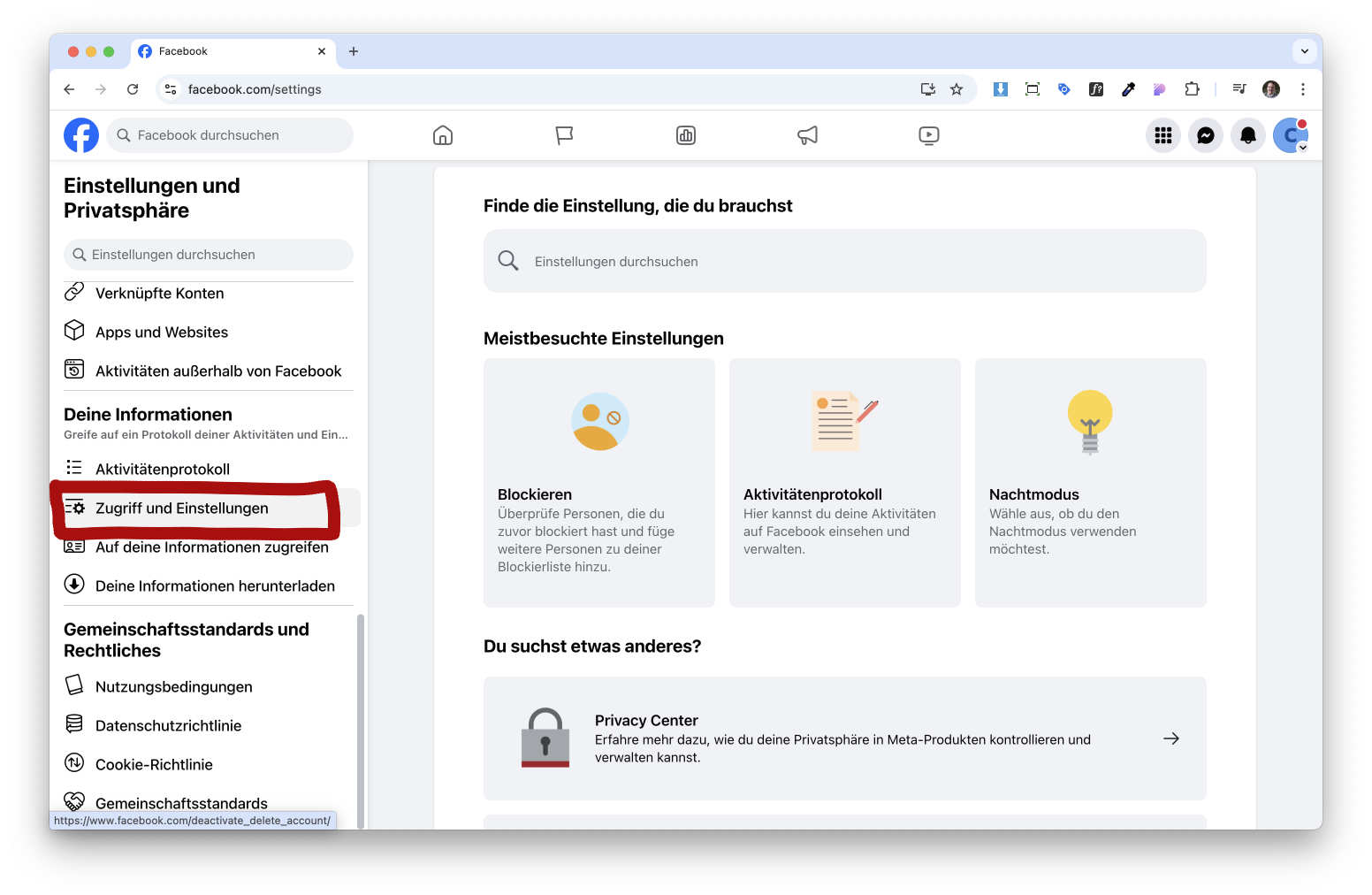Open the nine-dot apps menu
Image resolution: width=1372 pixels, height=895 pixels.
tap(1162, 135)
